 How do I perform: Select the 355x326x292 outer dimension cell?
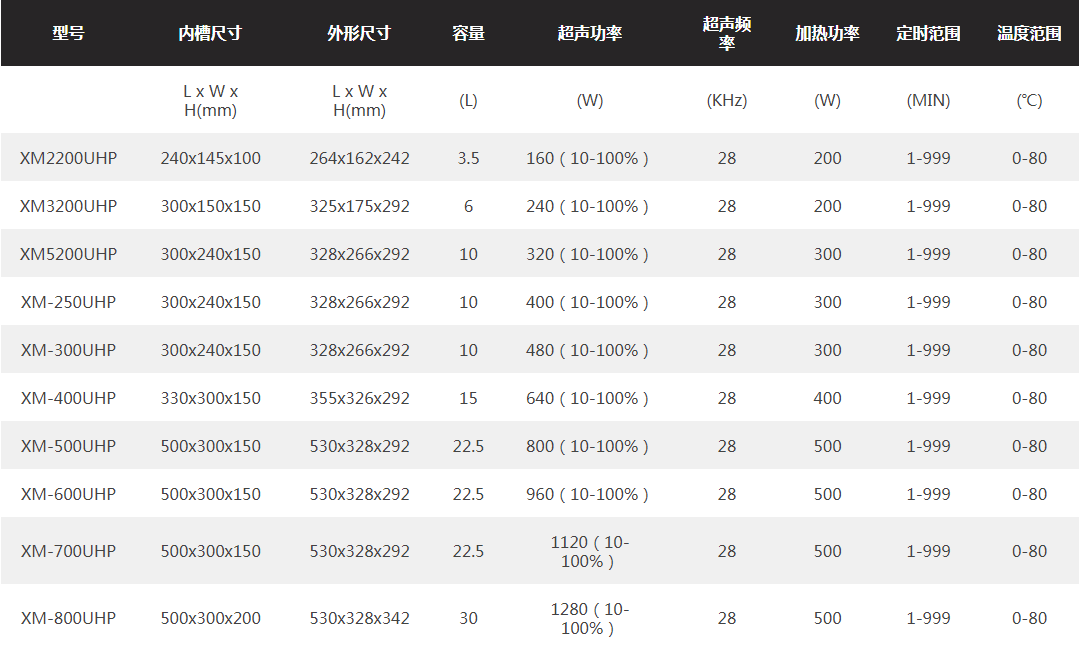(359, 398)
